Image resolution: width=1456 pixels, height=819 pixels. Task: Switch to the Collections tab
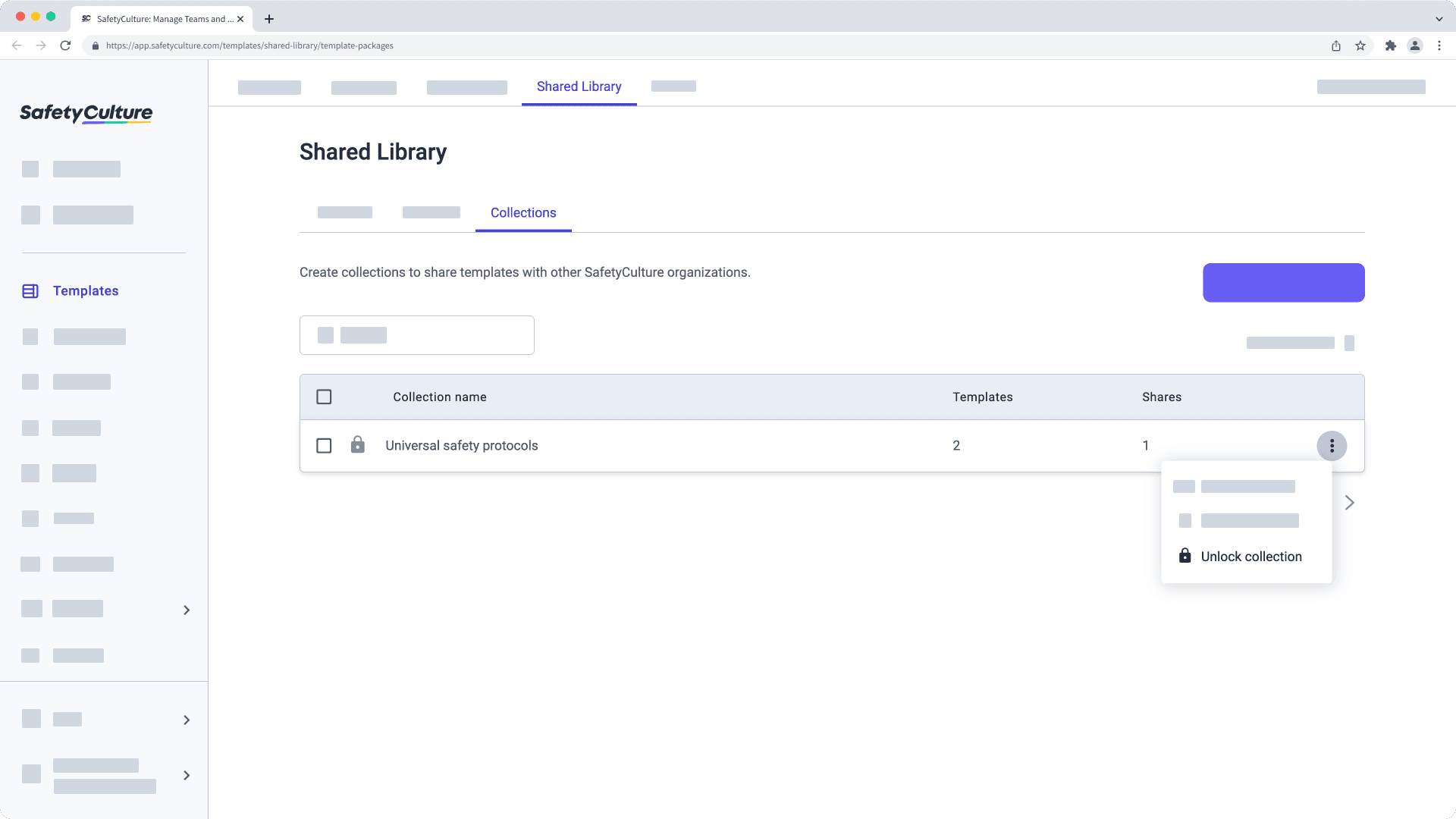coord(522,212)
